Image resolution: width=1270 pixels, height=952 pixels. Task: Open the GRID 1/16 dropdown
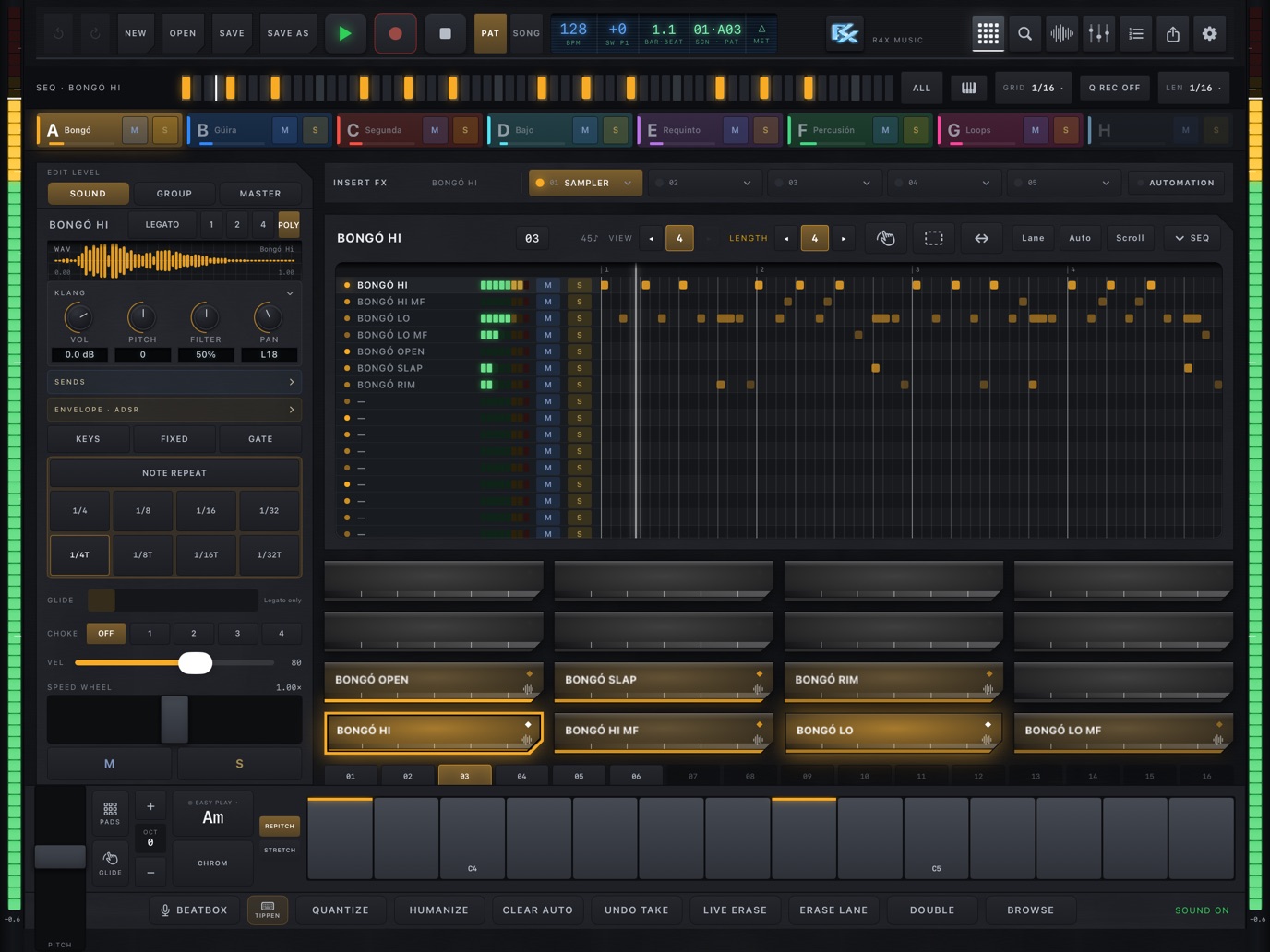pos(1034,88)
